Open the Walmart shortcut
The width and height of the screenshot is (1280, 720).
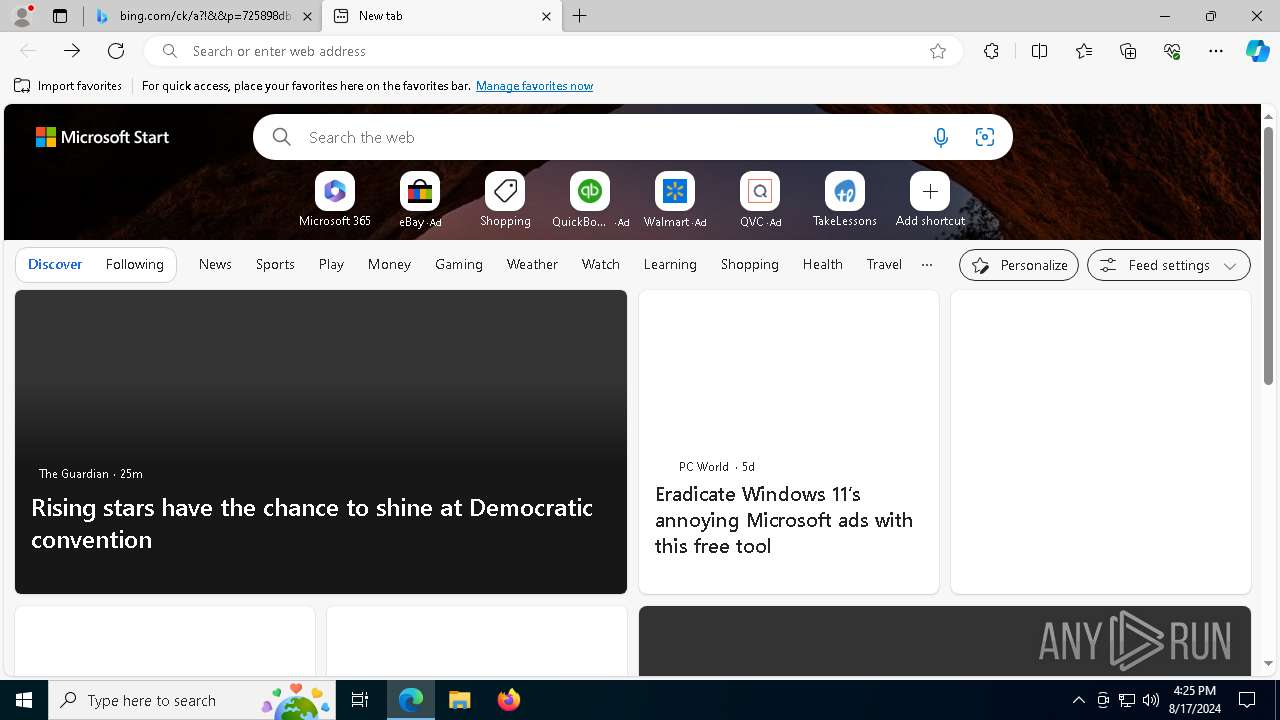(675, 200)
